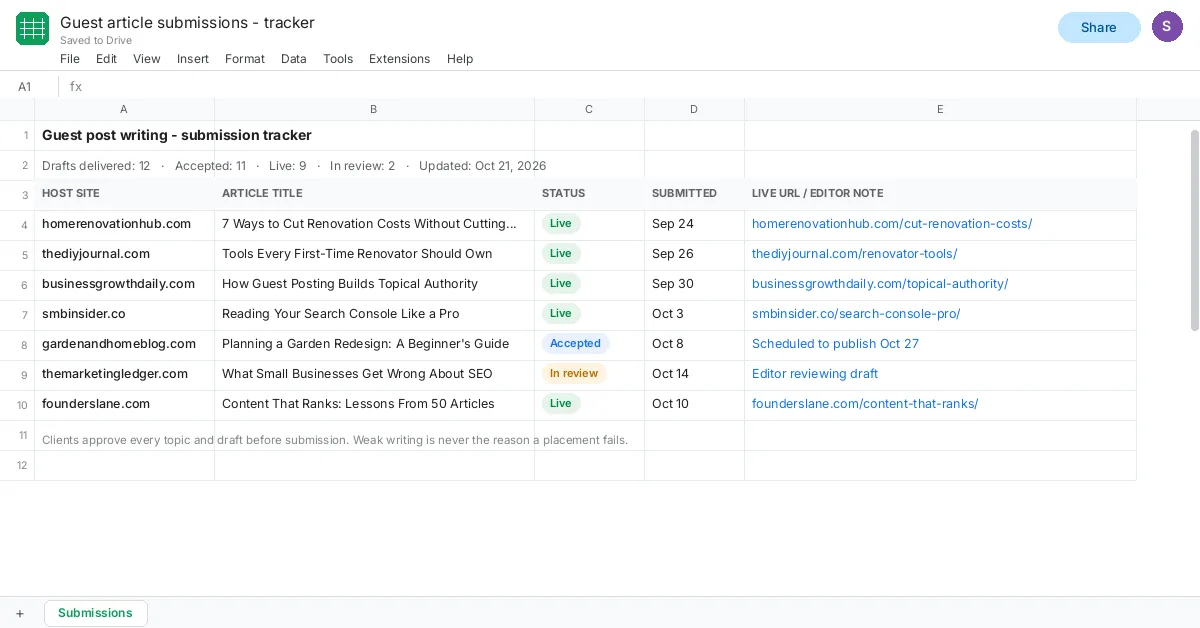This screenshot has width=1200, height=628.
Task: Open thediyjournal.com/renovator-tools/ link
Action: 854,254
